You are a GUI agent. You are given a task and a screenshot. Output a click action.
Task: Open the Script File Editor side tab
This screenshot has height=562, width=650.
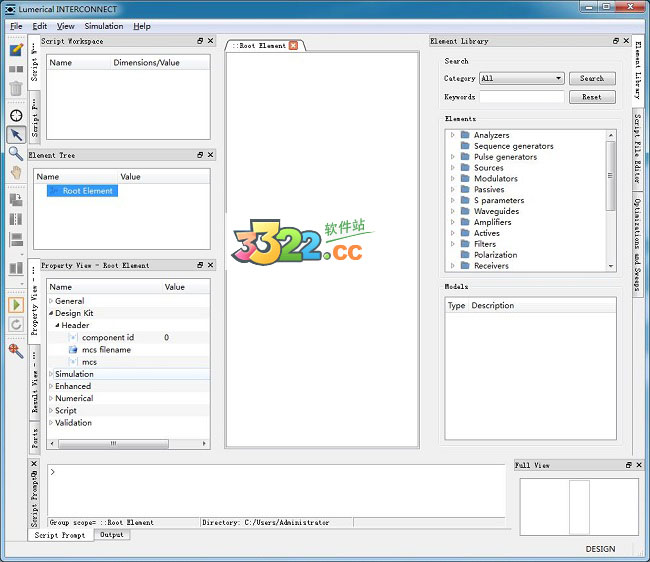[638, 149]
